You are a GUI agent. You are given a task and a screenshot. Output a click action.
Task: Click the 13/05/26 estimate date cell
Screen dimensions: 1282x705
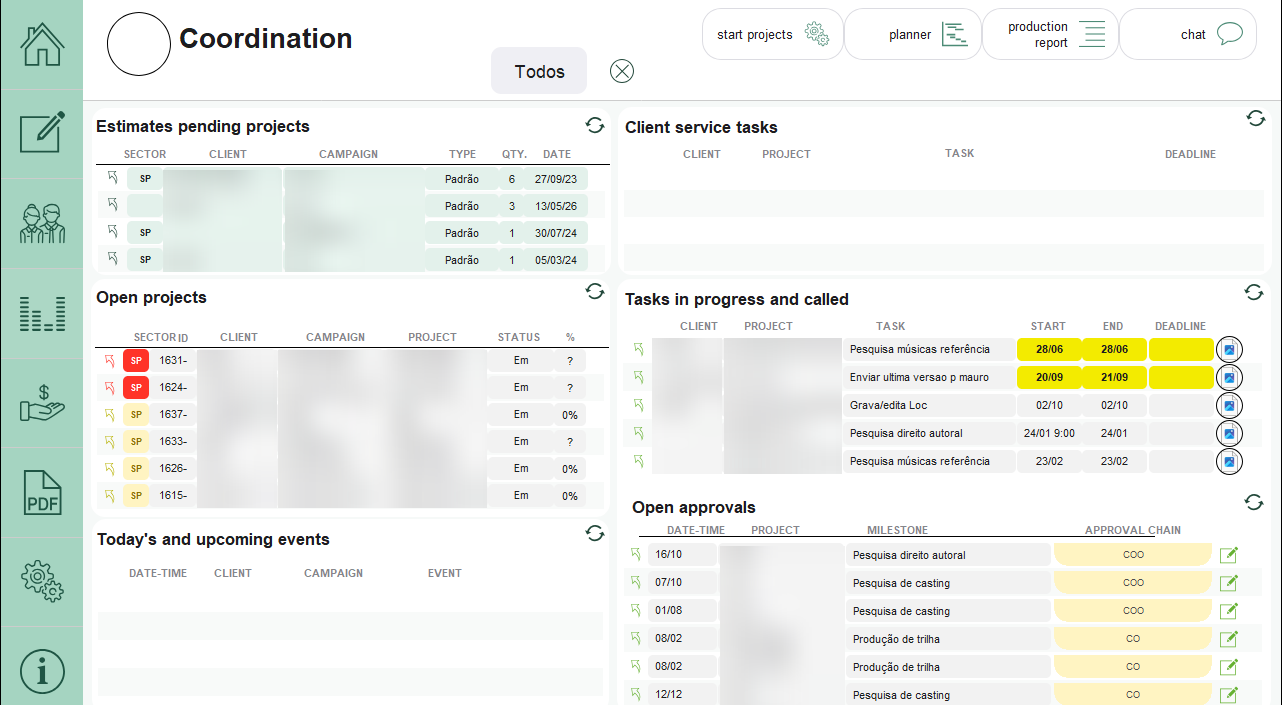coord(557,206)
